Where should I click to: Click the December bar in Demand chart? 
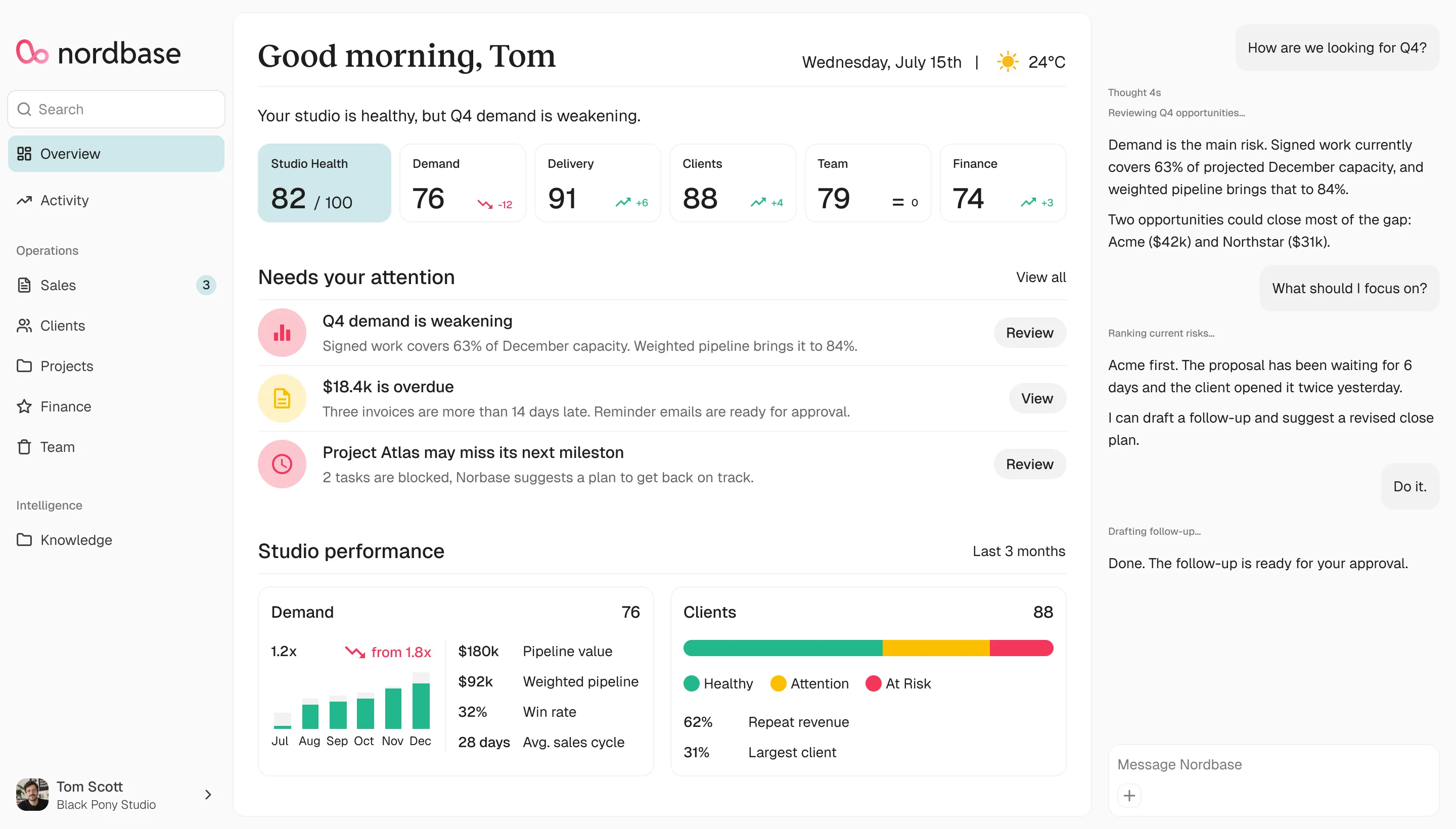pyautogui.click(x=421, y=701)
